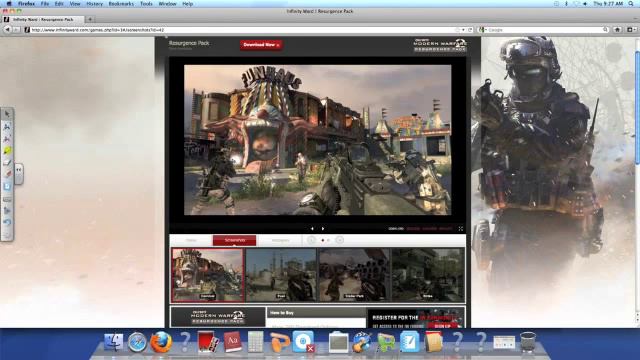
Task: Switch to the tab left of Screenshots
Action: click(191, 240)
